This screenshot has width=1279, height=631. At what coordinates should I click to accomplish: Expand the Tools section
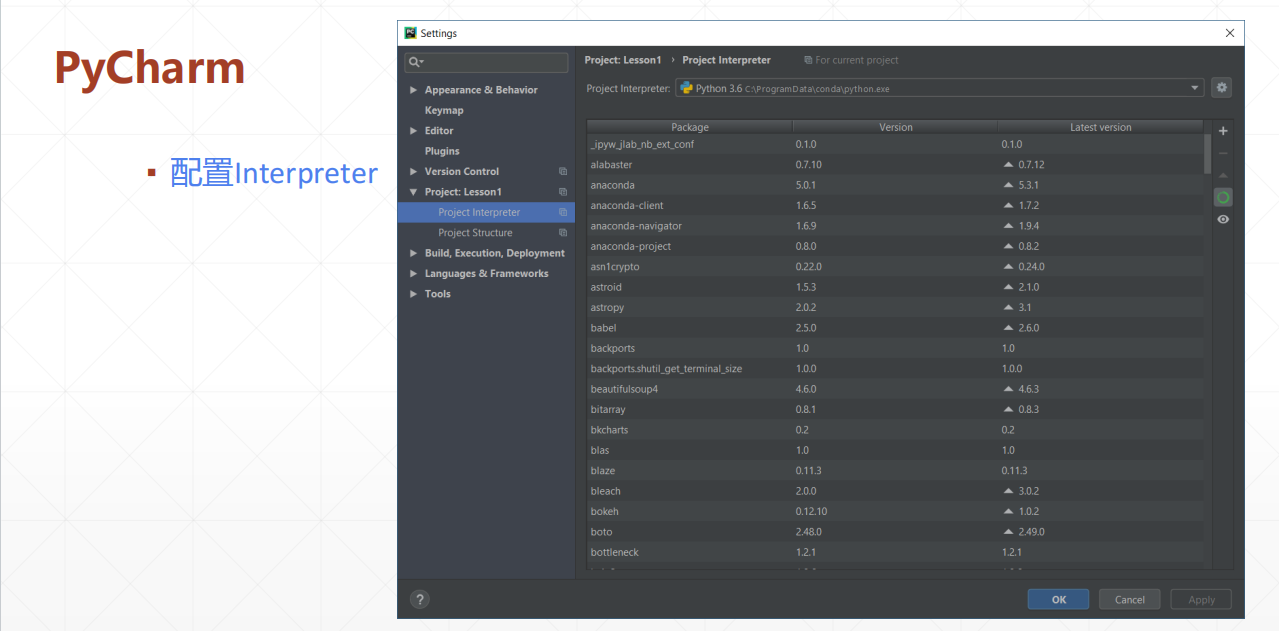(413, 294)
